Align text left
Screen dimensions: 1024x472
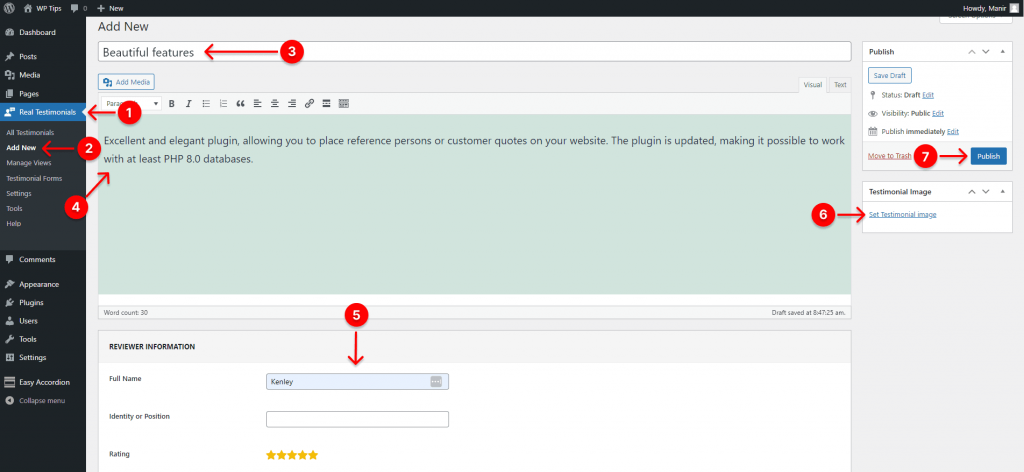coord(258,103)
